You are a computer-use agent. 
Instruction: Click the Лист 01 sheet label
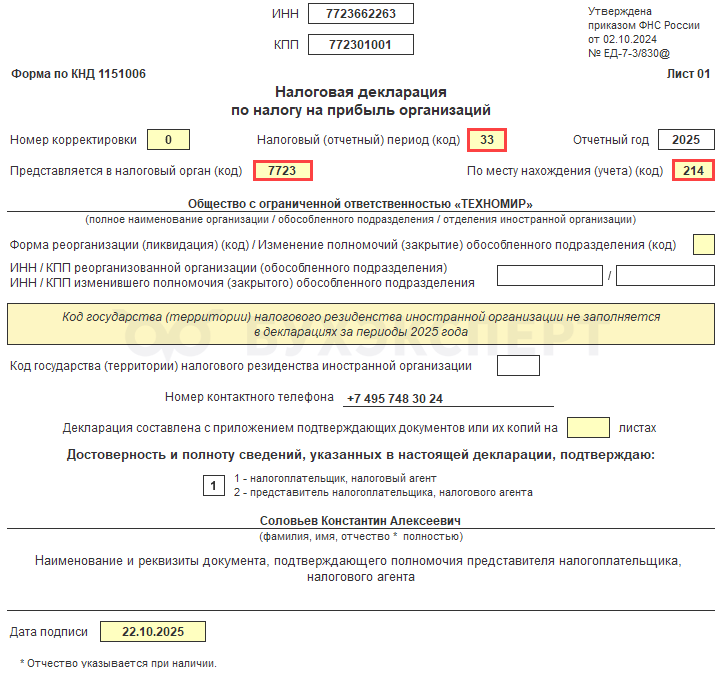pyautogui.click(x=688, y=74)
